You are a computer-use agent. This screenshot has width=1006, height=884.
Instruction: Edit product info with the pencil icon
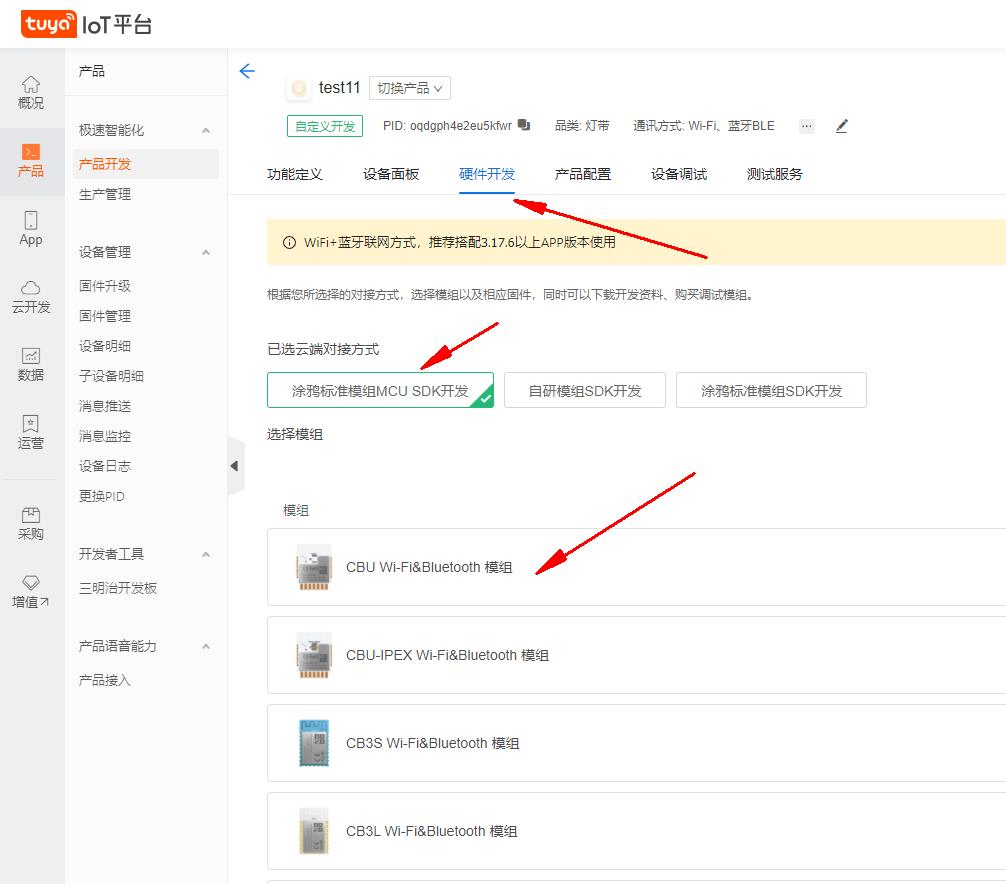click(x=841, y=125)
